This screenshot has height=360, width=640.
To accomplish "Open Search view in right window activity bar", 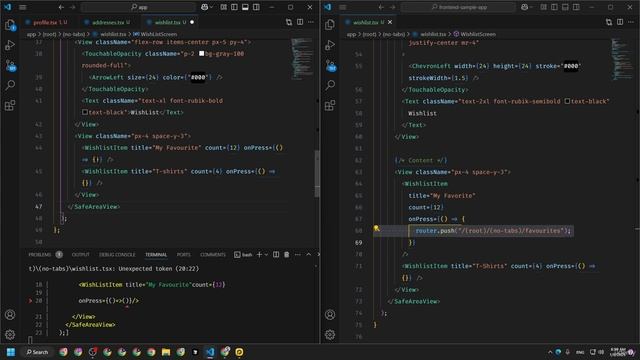I will pyautogui.click(x=330, y=85).
